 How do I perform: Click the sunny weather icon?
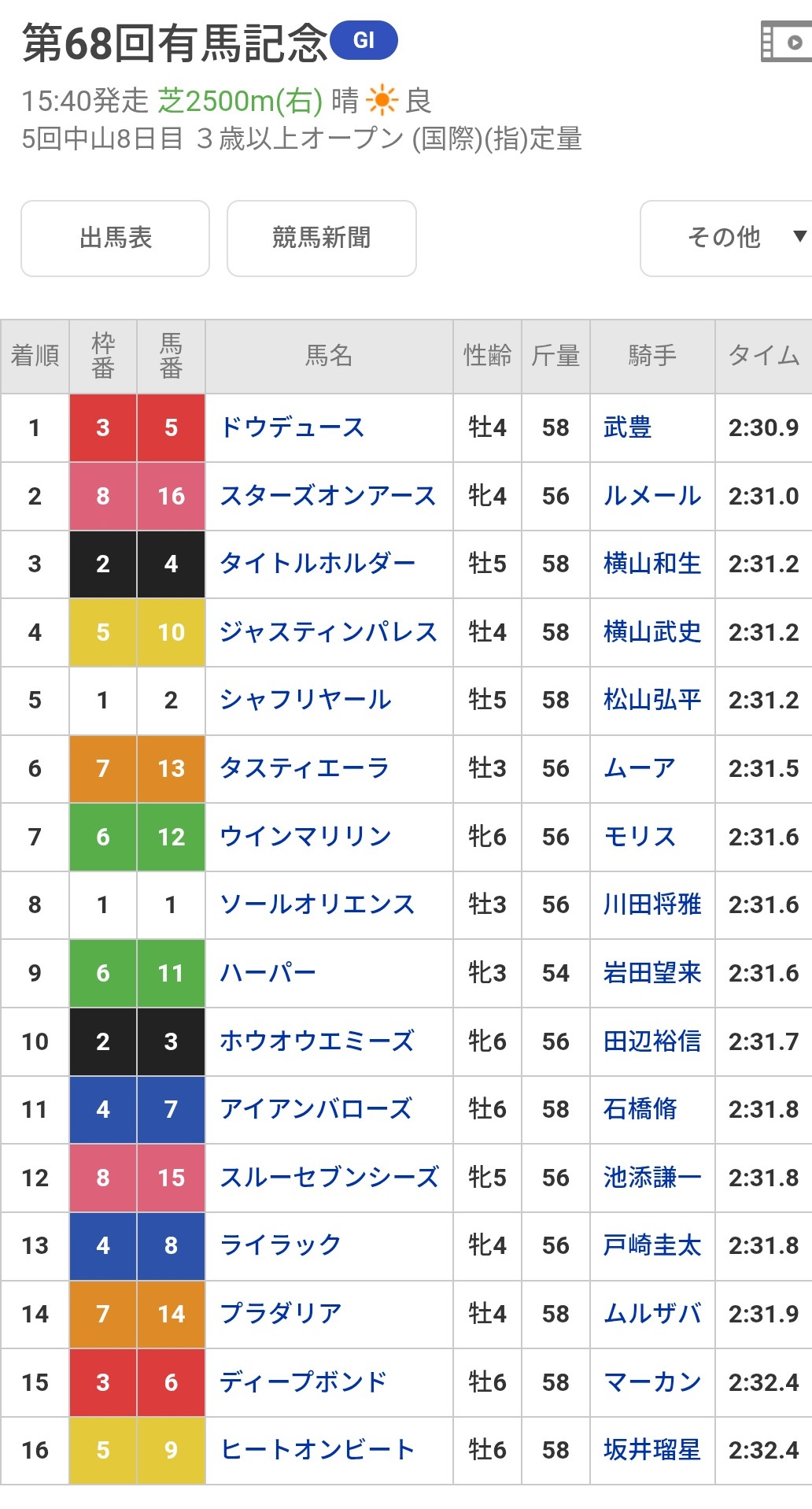click(382, 101)
